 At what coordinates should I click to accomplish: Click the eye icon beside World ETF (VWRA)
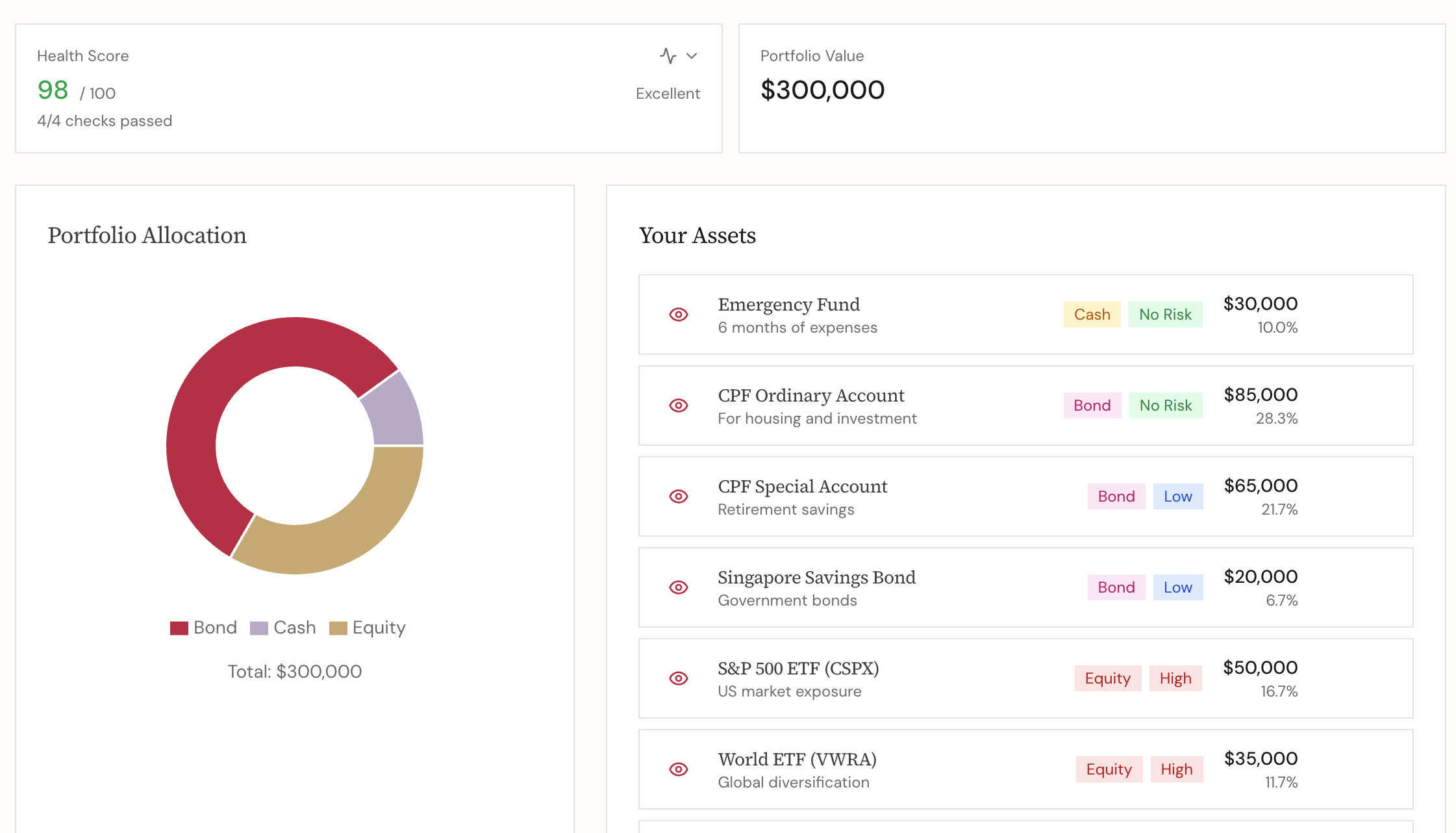coord(678,769)
